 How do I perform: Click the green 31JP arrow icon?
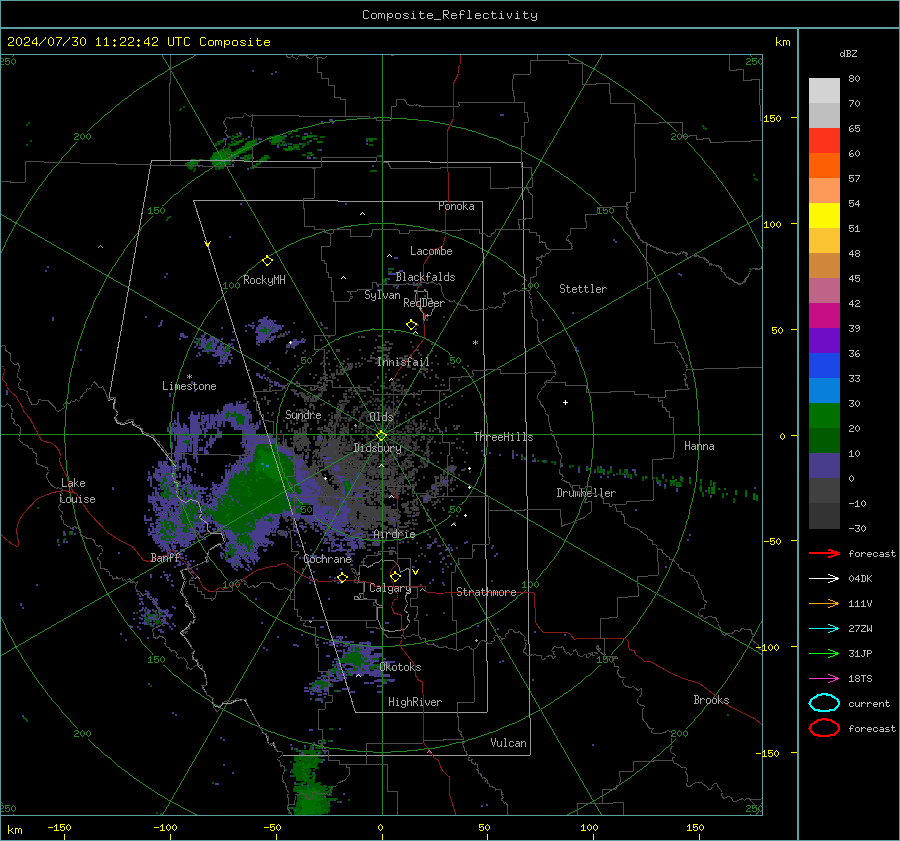[824, 653]
